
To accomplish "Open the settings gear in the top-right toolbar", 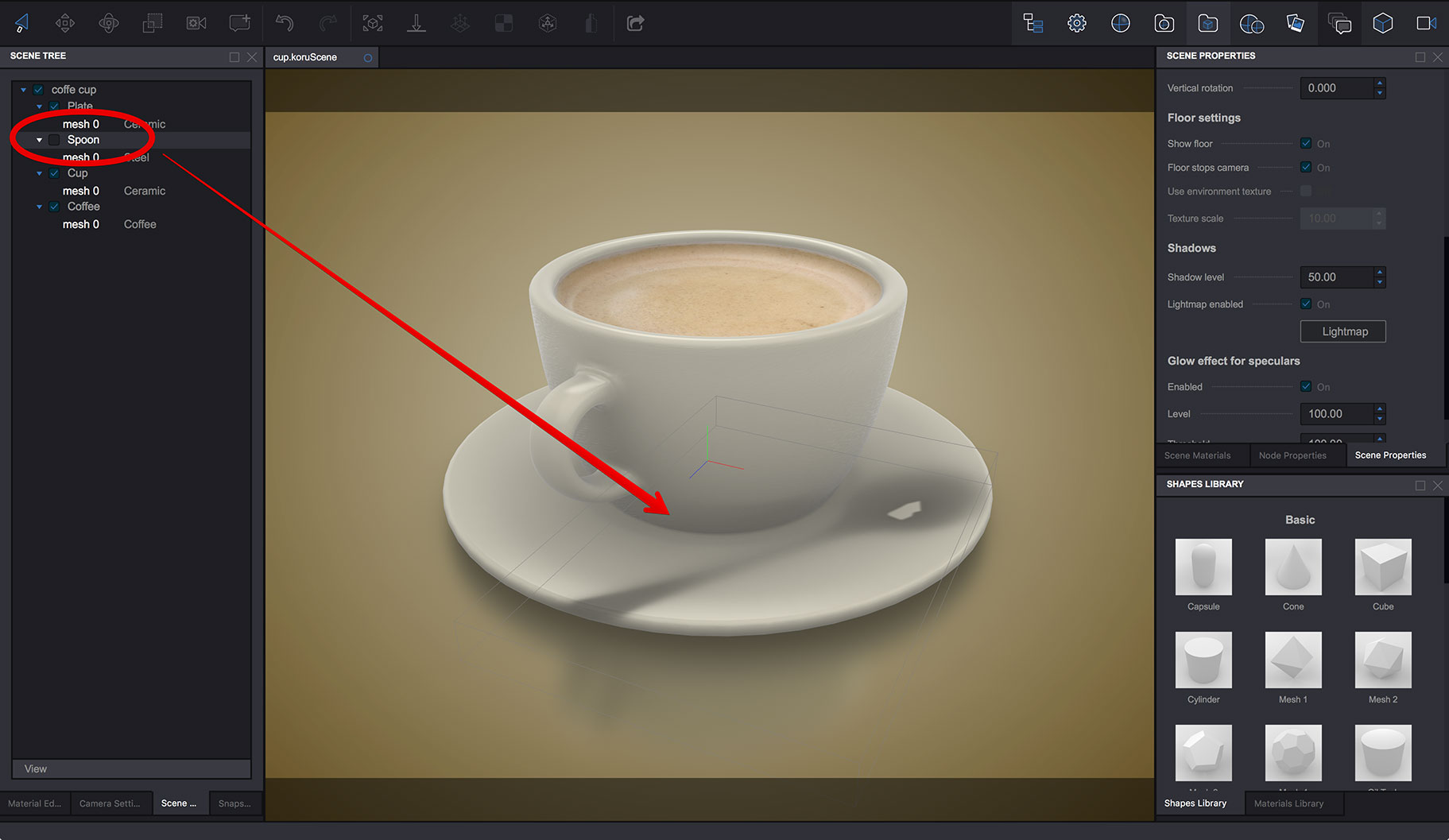I will pyautogui.click(x=1077, y=23).
